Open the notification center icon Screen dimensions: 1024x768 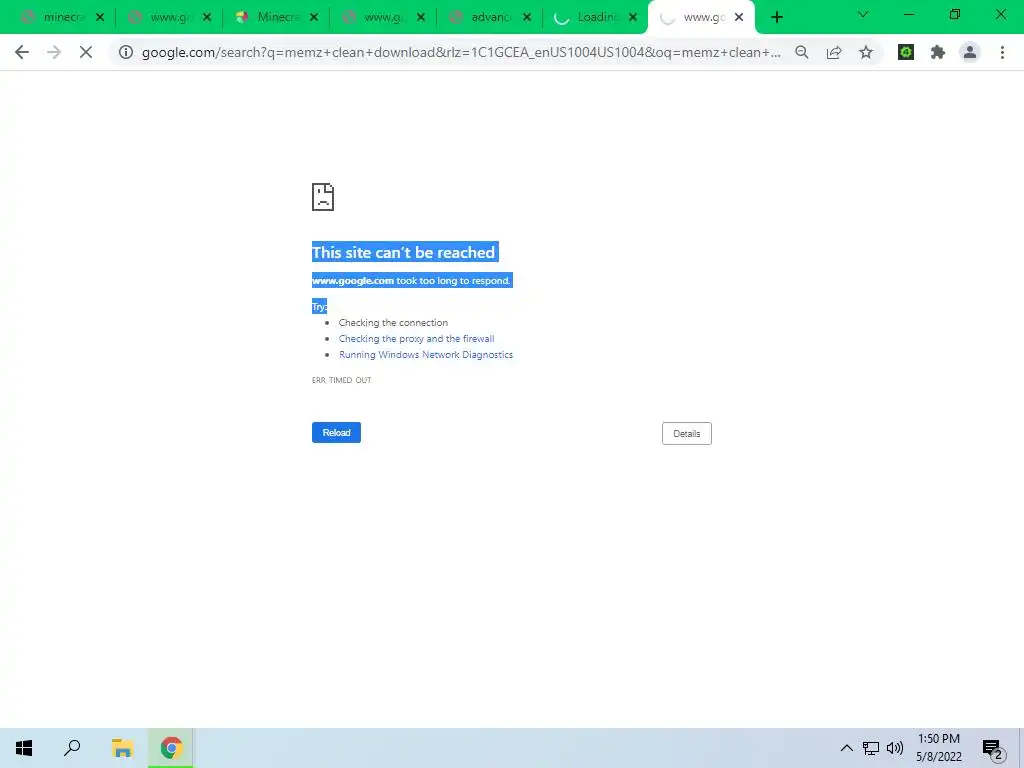[992, 748]
